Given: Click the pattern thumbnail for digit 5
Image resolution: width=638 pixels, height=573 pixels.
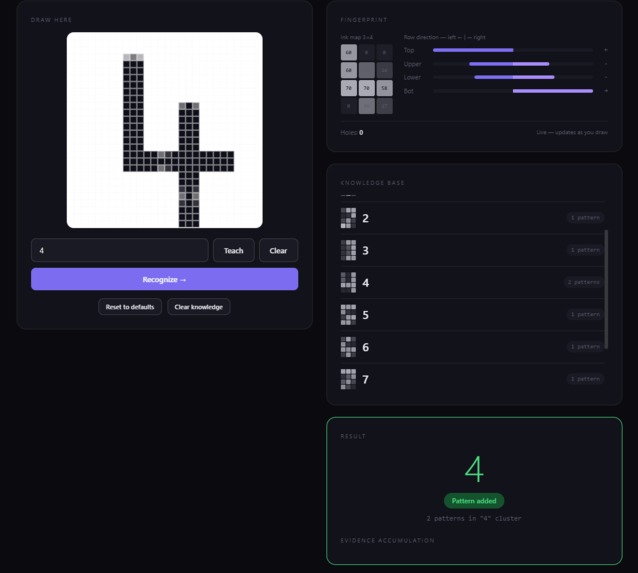Looking at the screenshot, I should click(x=348, y=315).
